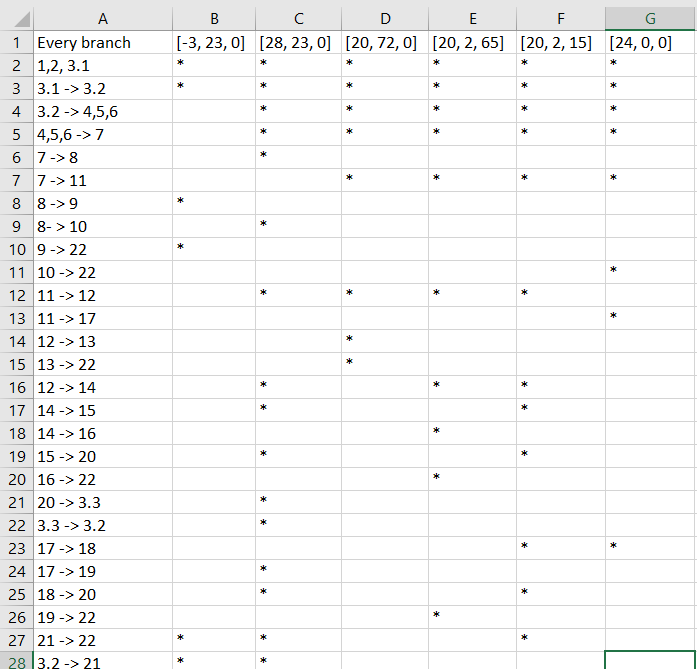Select row 27 header
The height and width of the screenshot is (669, 697).
[17, 641]
